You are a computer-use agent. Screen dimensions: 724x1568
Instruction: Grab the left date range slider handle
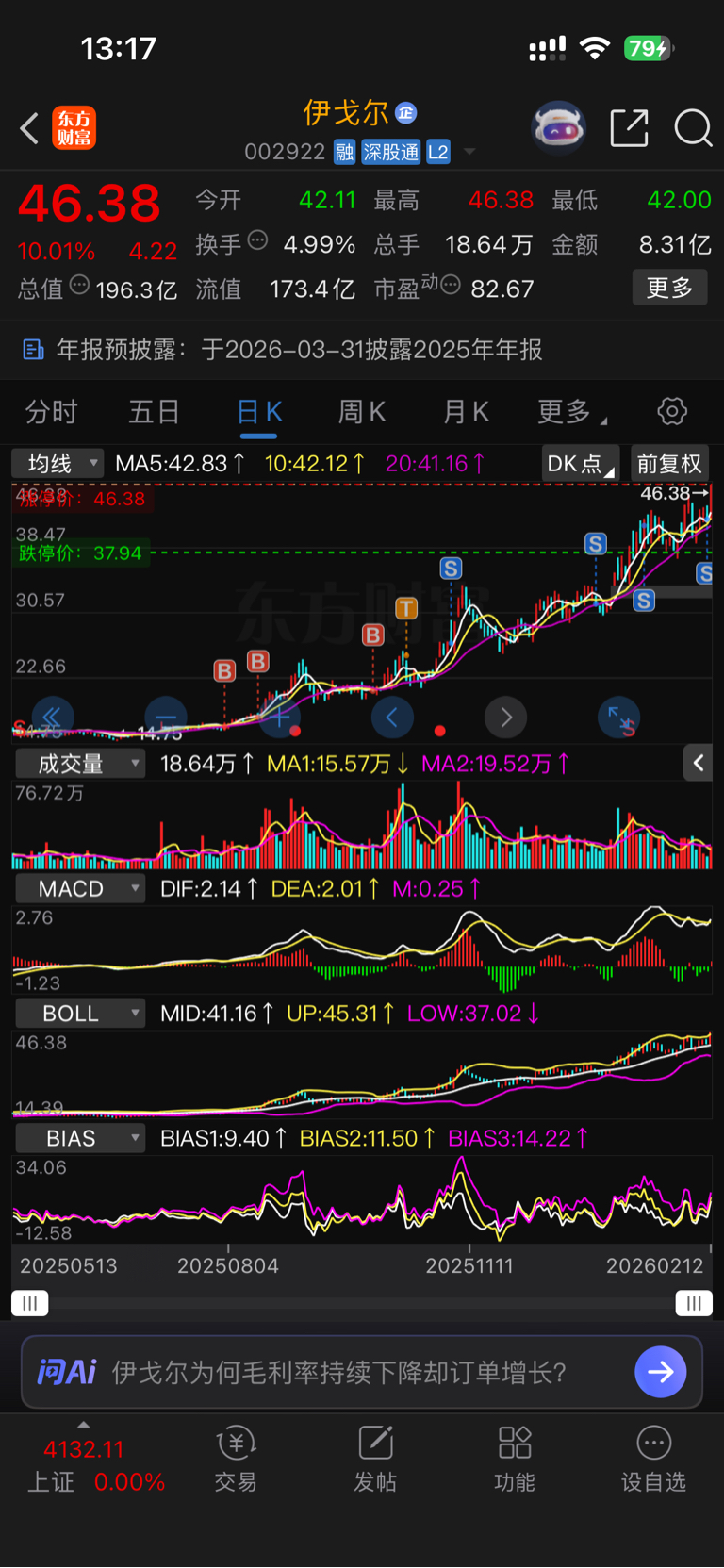click(29, 1303)
